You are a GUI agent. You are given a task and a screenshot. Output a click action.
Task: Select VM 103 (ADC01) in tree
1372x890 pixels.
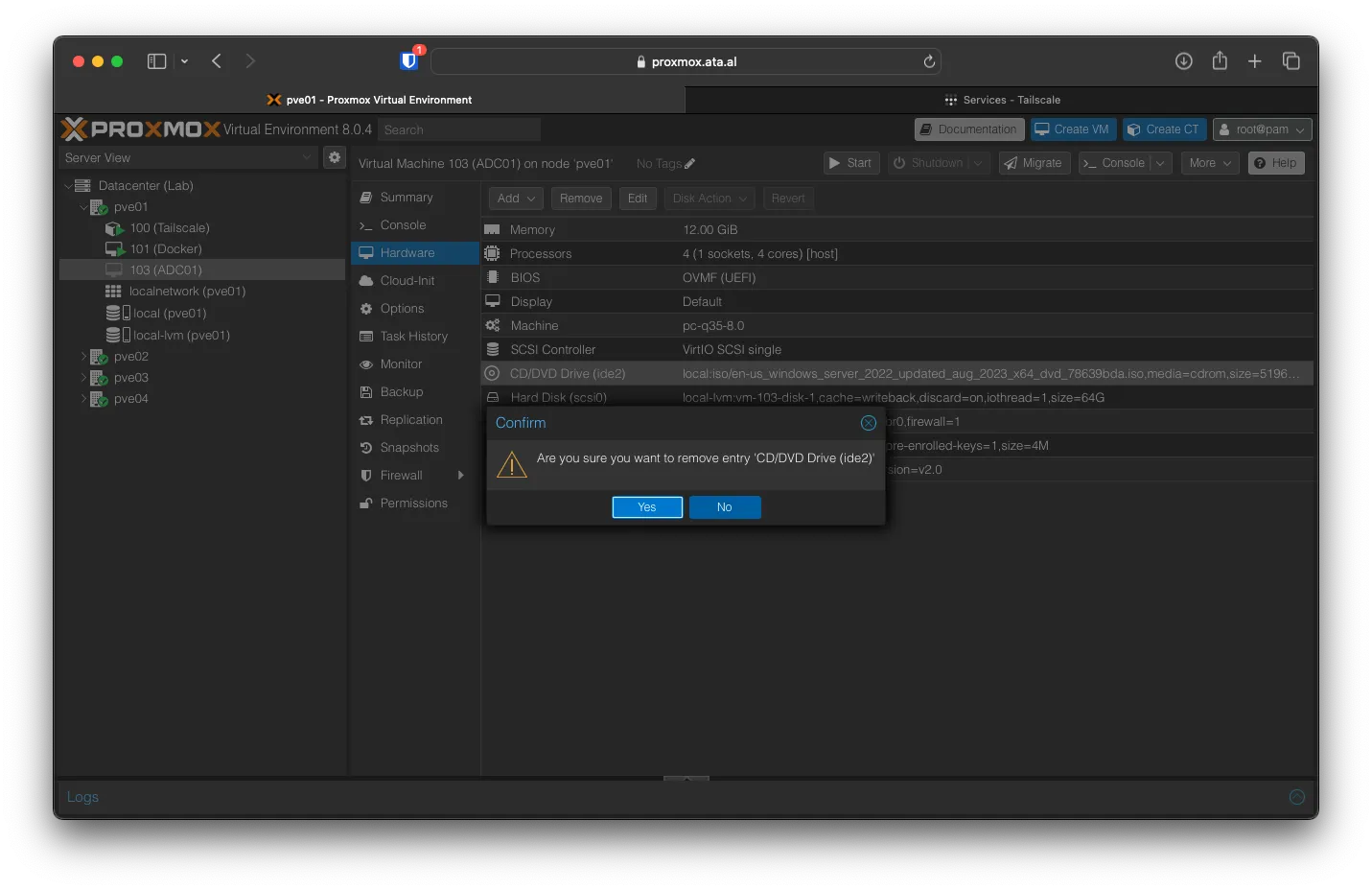click(x=202, y=270)
